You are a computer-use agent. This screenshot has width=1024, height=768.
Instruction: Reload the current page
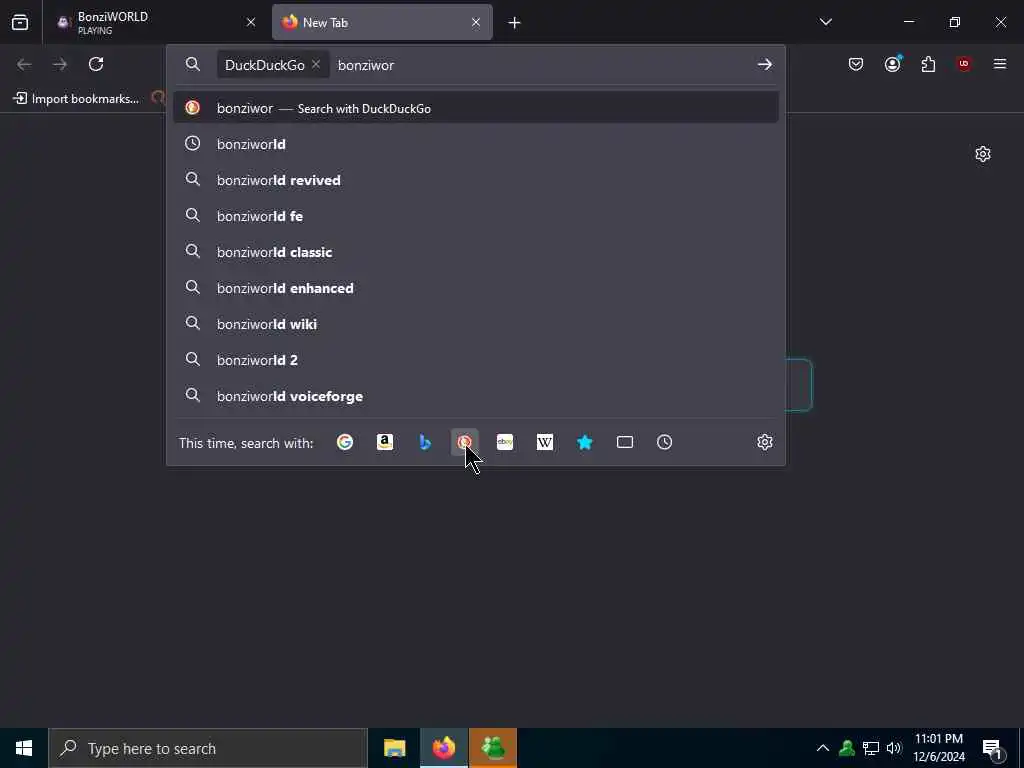pyautogui.click(x=96, y=64)
